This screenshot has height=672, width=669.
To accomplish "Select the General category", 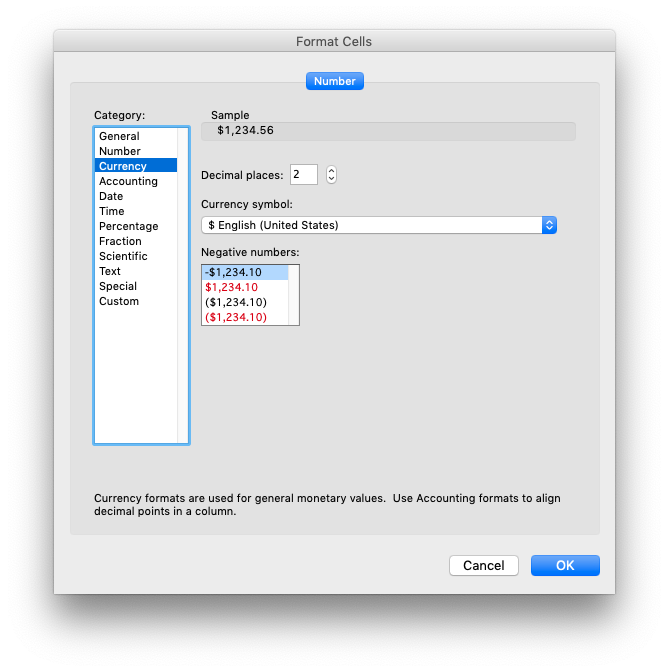I will click(x=135, y=136).
